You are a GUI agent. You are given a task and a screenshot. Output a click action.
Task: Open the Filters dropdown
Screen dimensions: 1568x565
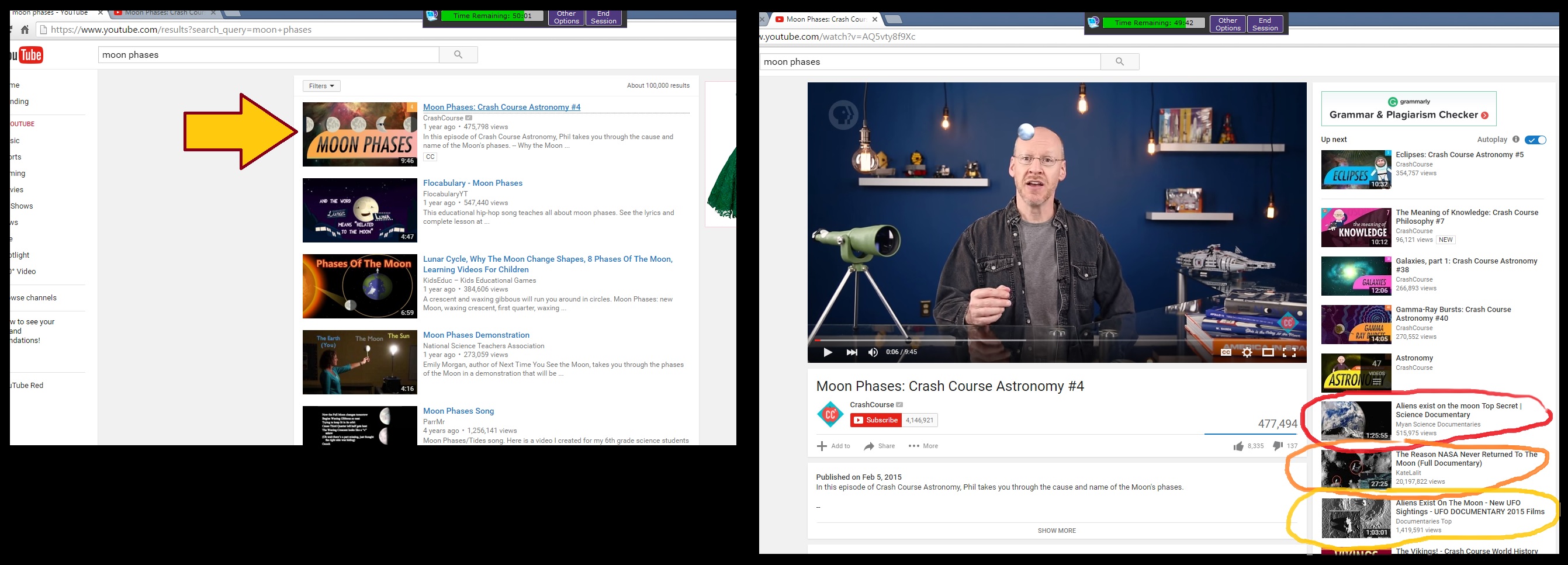(x=321, y=86)
